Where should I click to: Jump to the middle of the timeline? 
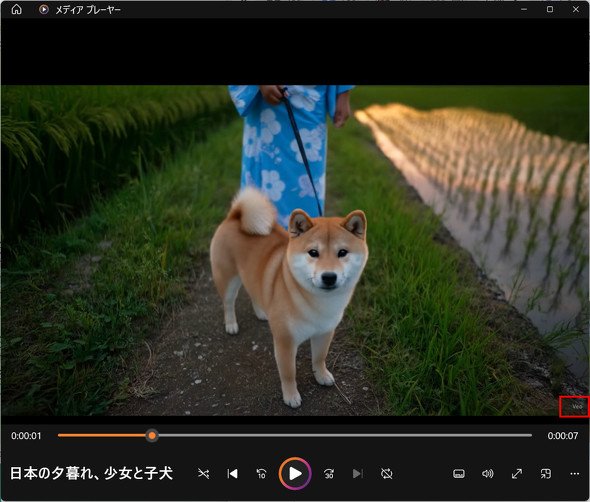pos(295,435)
